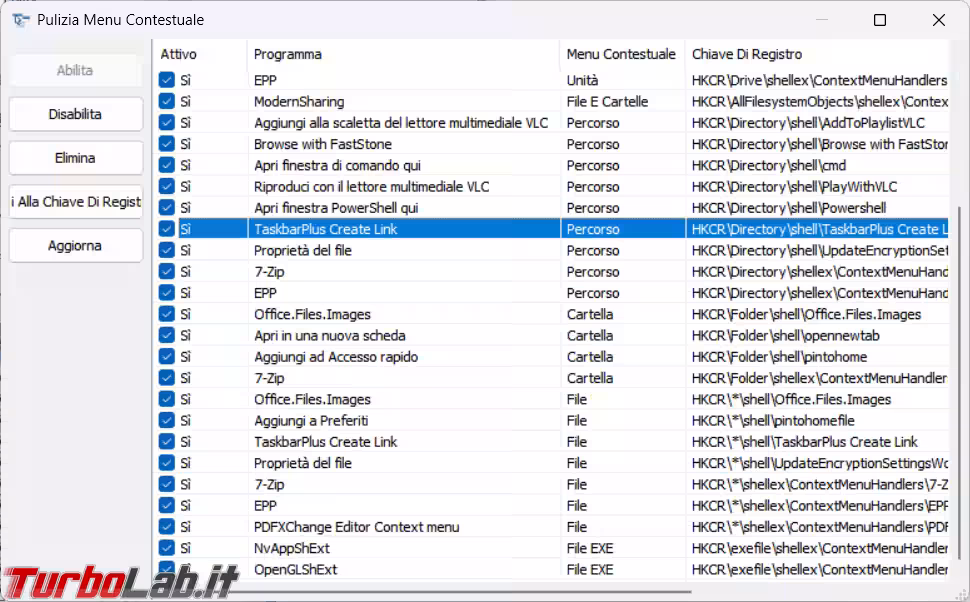The width and height of the screenshot is (970, 602).
Task: Uncheck the NvAppShExt entry checkbox
Action: [167, 548]
